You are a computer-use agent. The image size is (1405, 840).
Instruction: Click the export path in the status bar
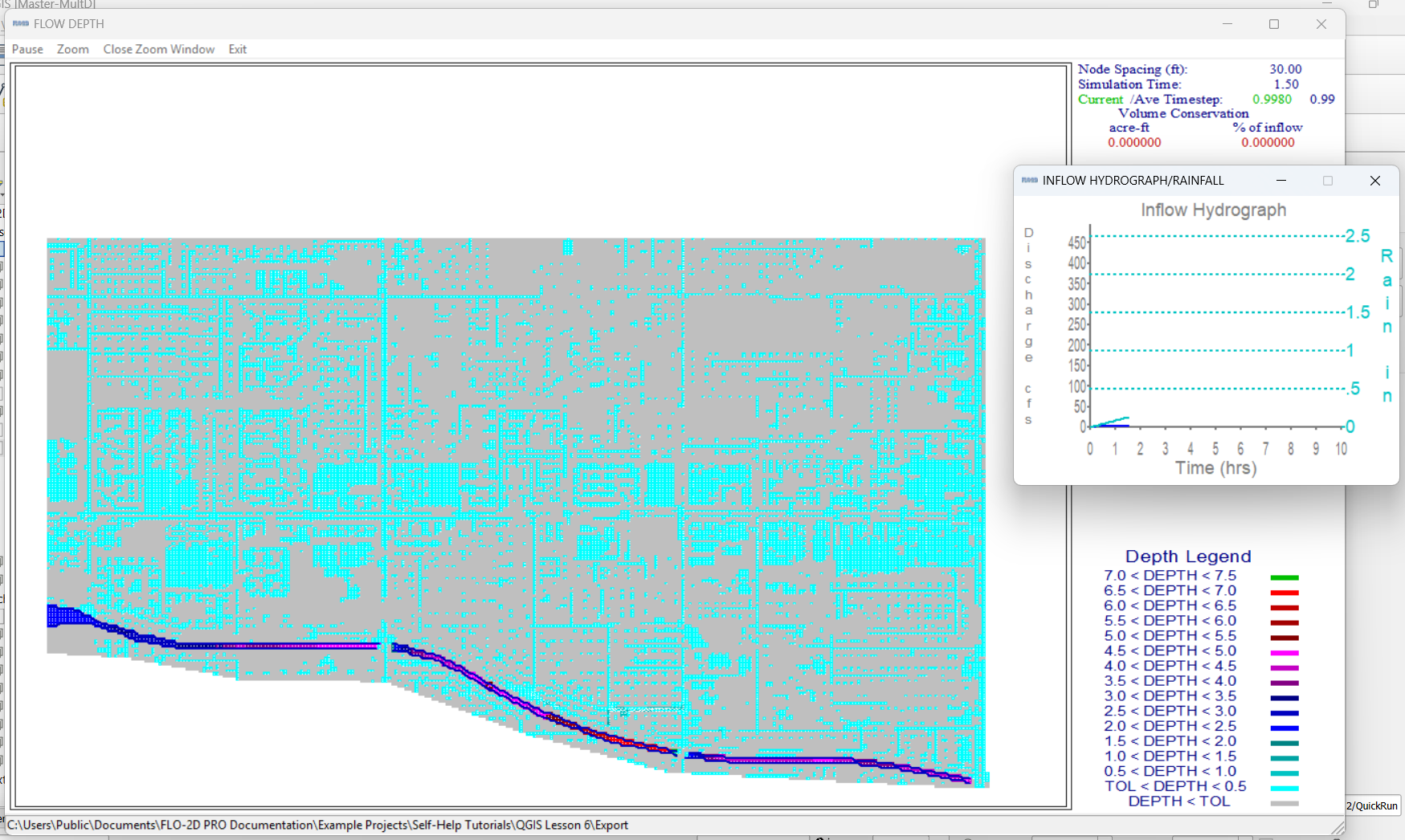click(317, 825)
